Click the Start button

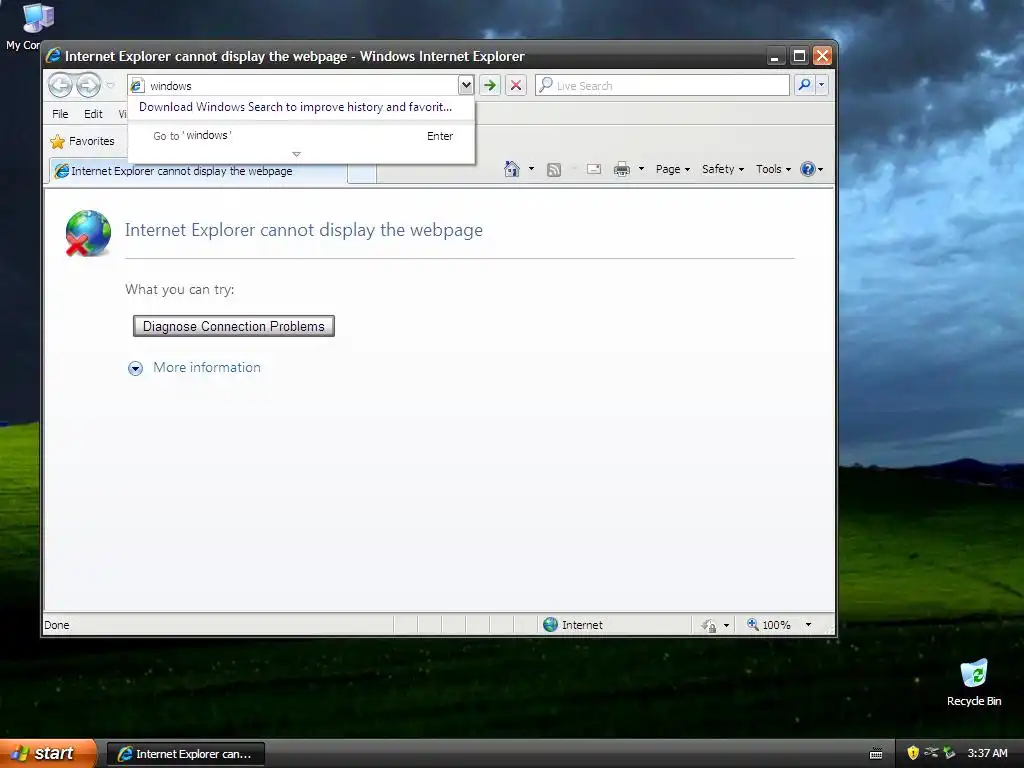pyautogui.click(x=47, y=753)
